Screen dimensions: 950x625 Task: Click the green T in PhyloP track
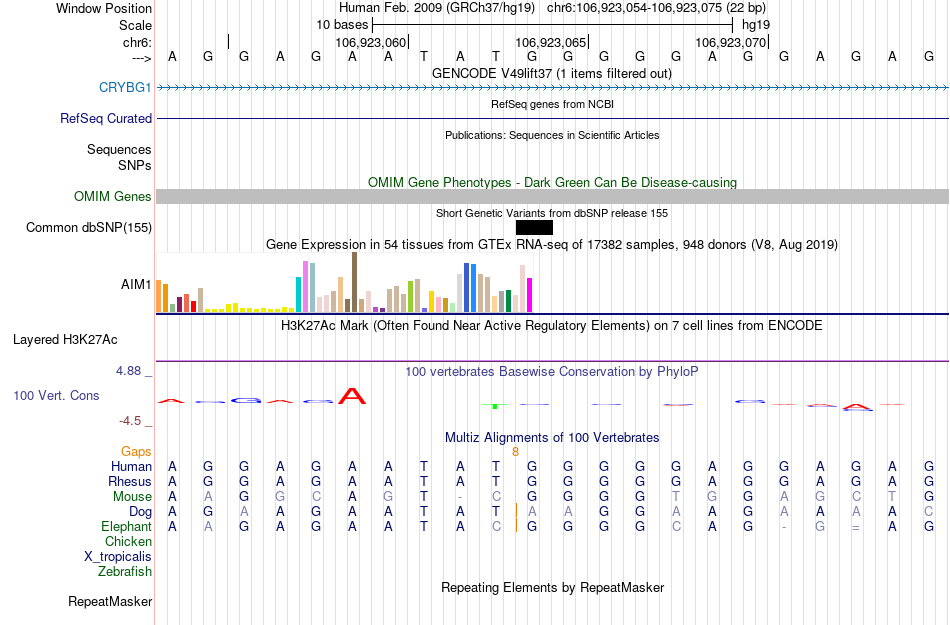coord(495,405)
